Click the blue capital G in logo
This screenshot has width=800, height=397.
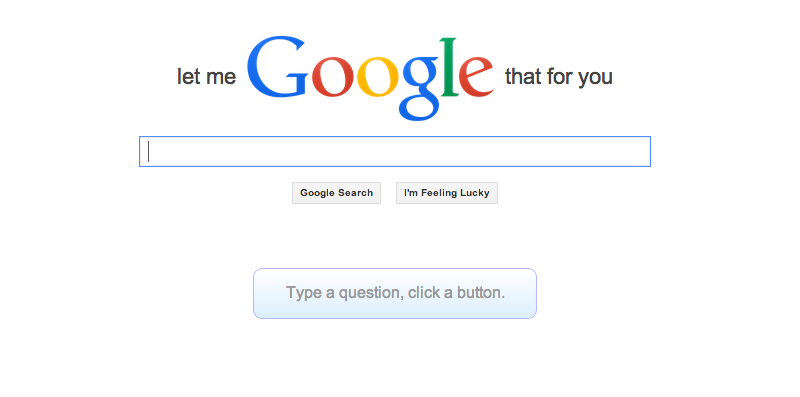(x=278, y=66)
